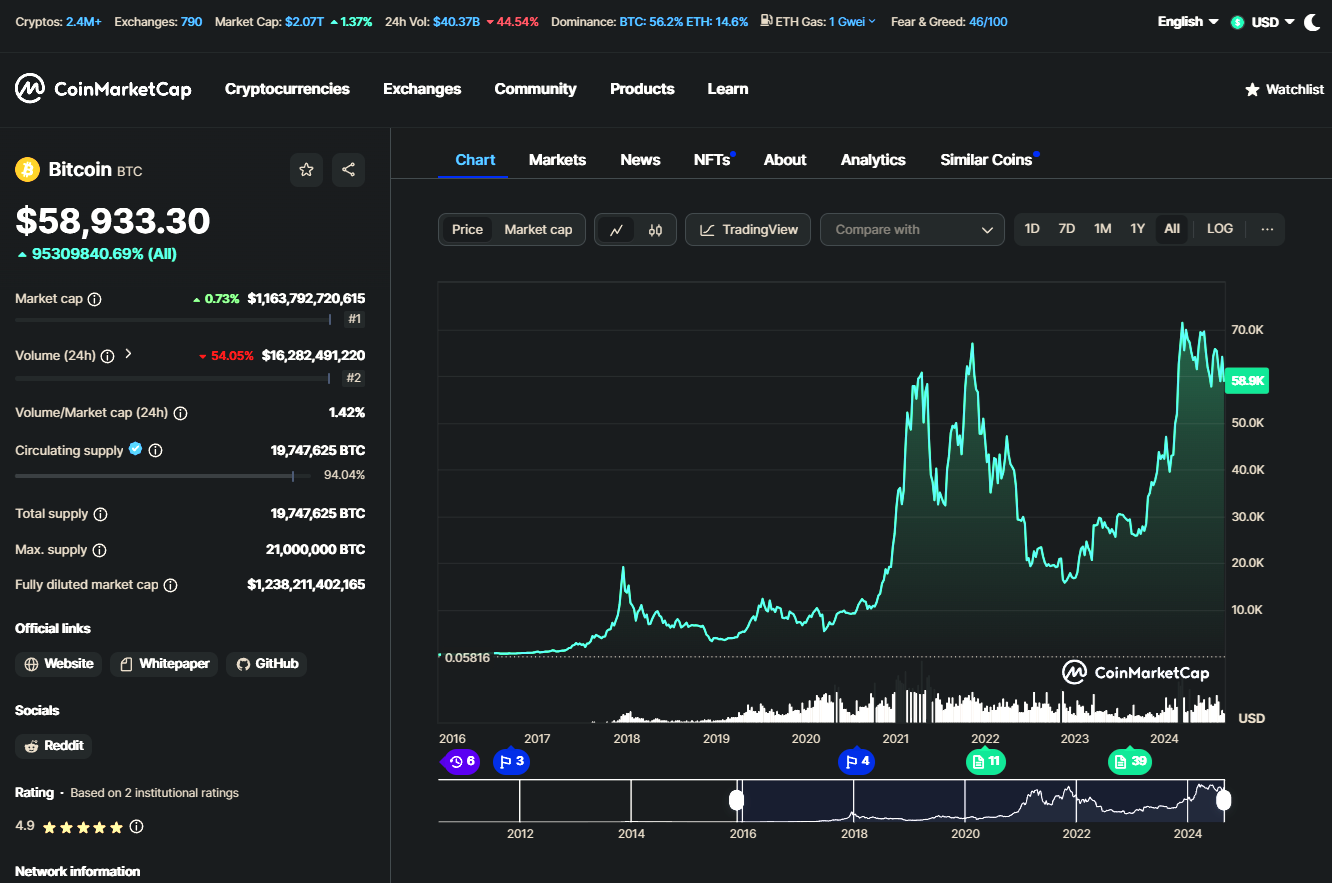Select the line chart type icon

[616, 230]
